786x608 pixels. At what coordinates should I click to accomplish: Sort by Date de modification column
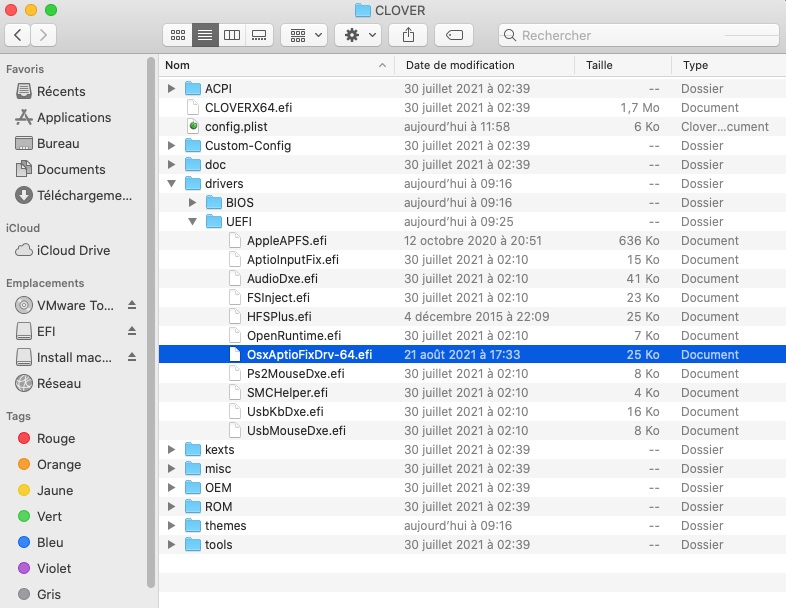(484, 65)
